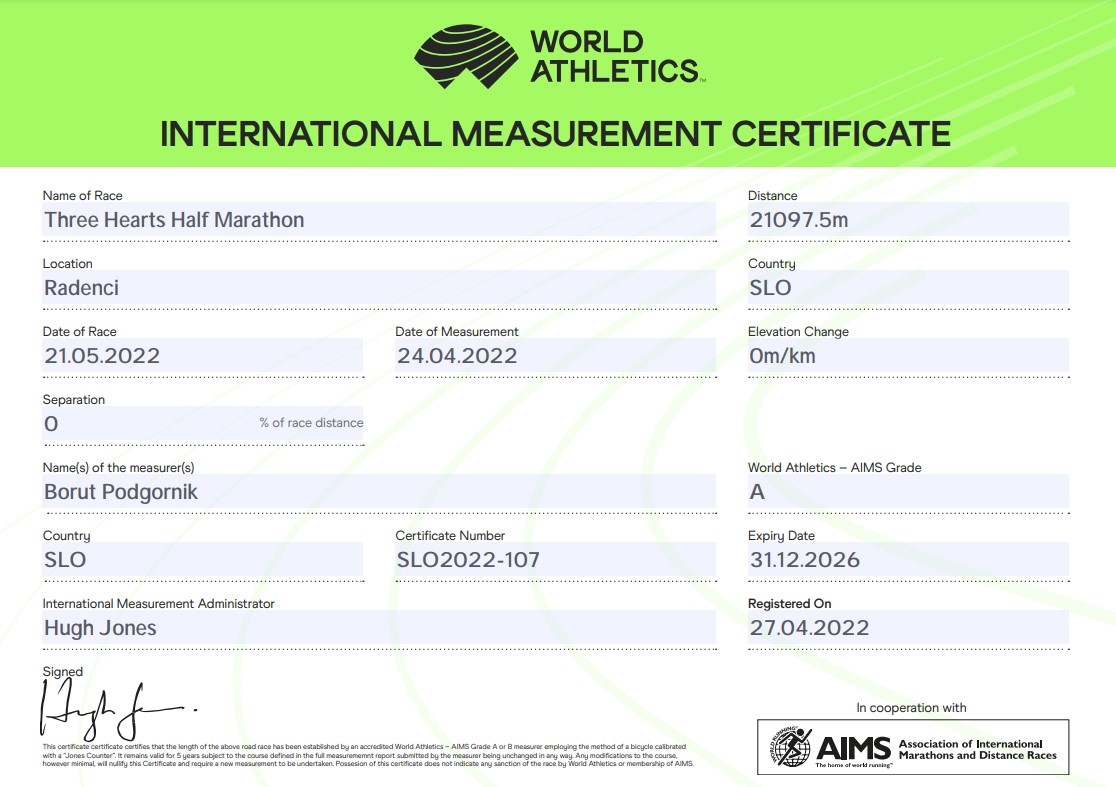Click the International Measurement Administrator field
Screen dimensions: 1116x787
coord(378,628)
